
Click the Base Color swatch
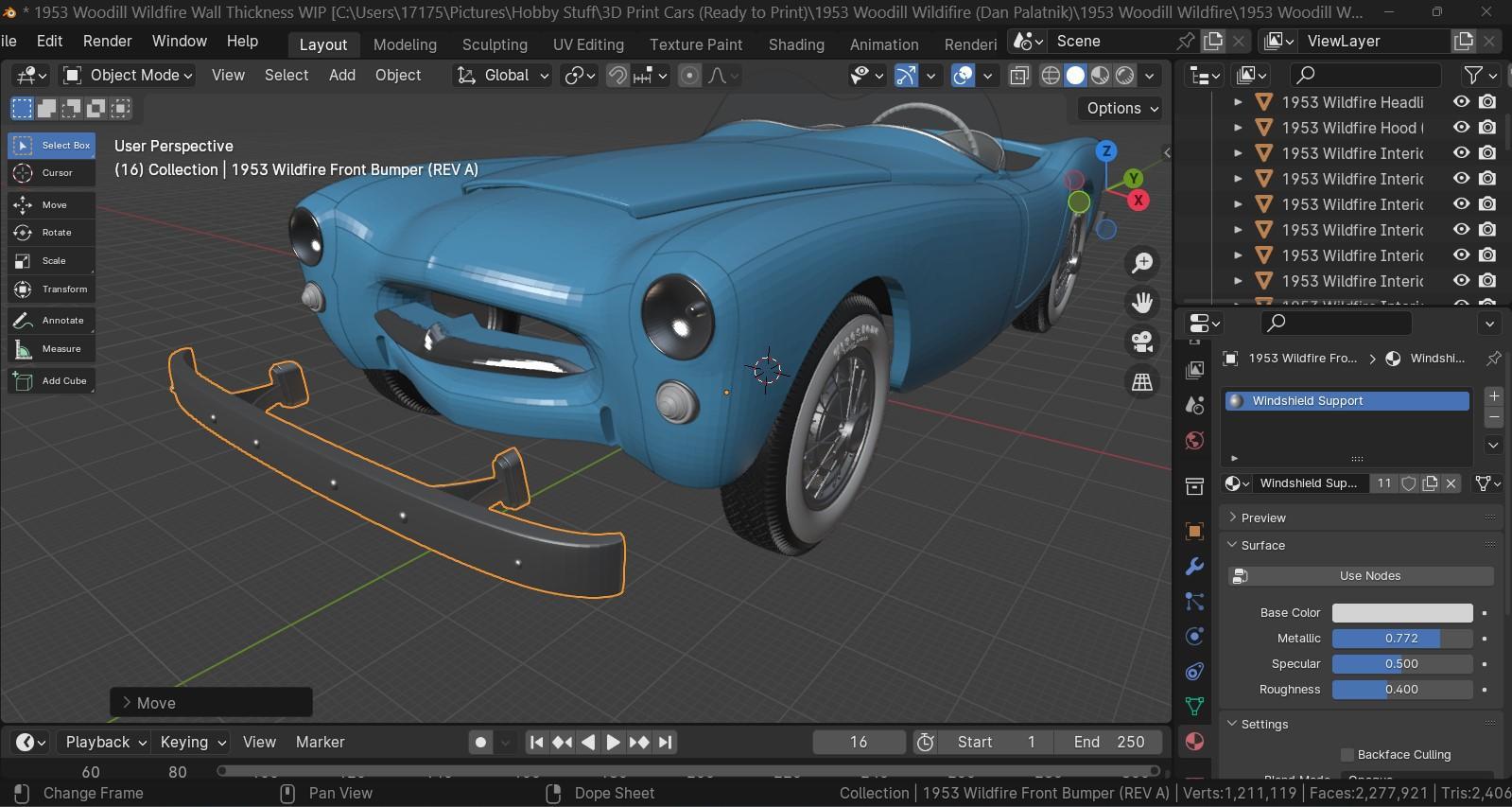(x=1402, y=613)
